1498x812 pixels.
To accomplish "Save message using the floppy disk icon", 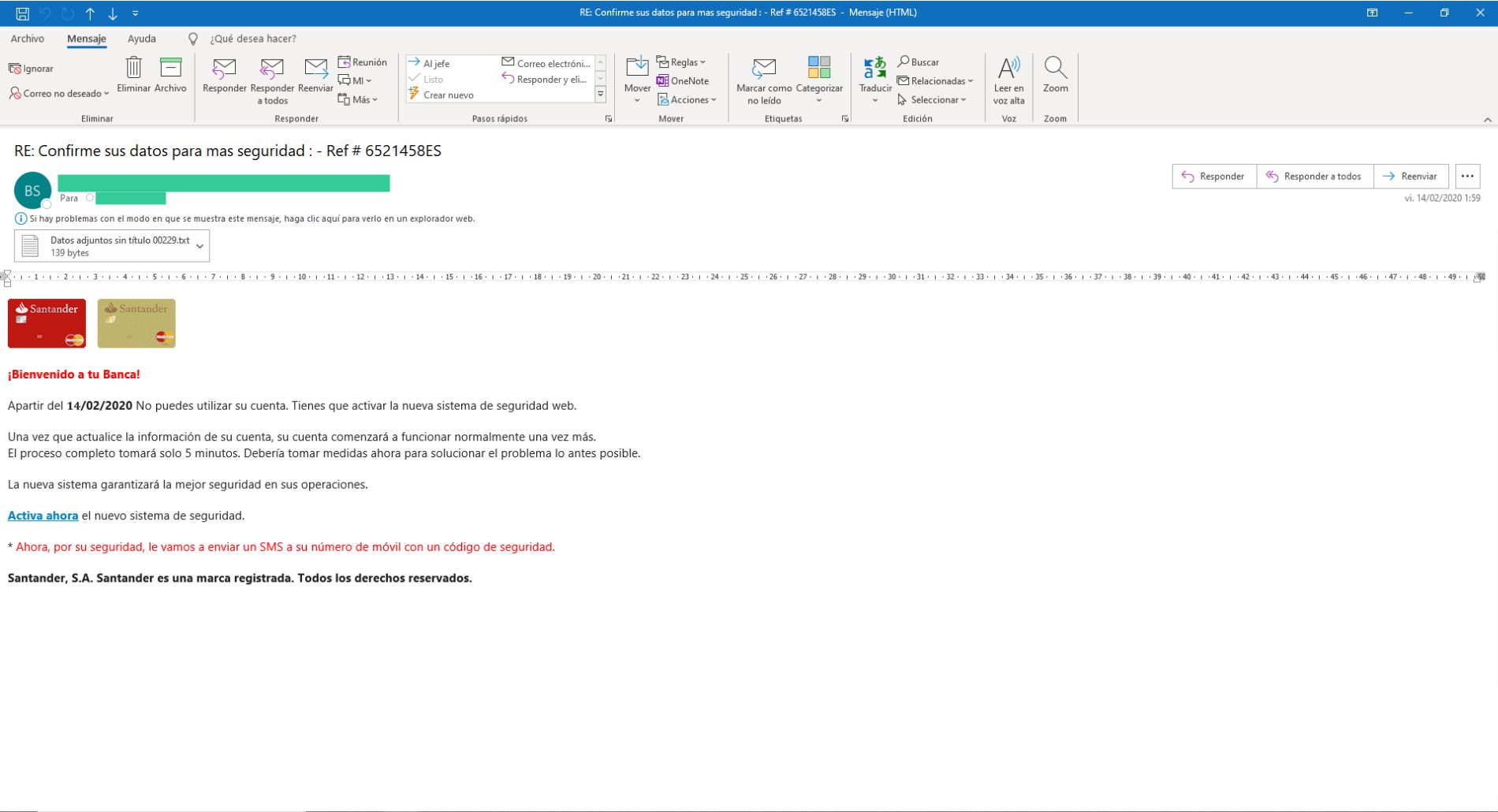I will pos(22,13).
